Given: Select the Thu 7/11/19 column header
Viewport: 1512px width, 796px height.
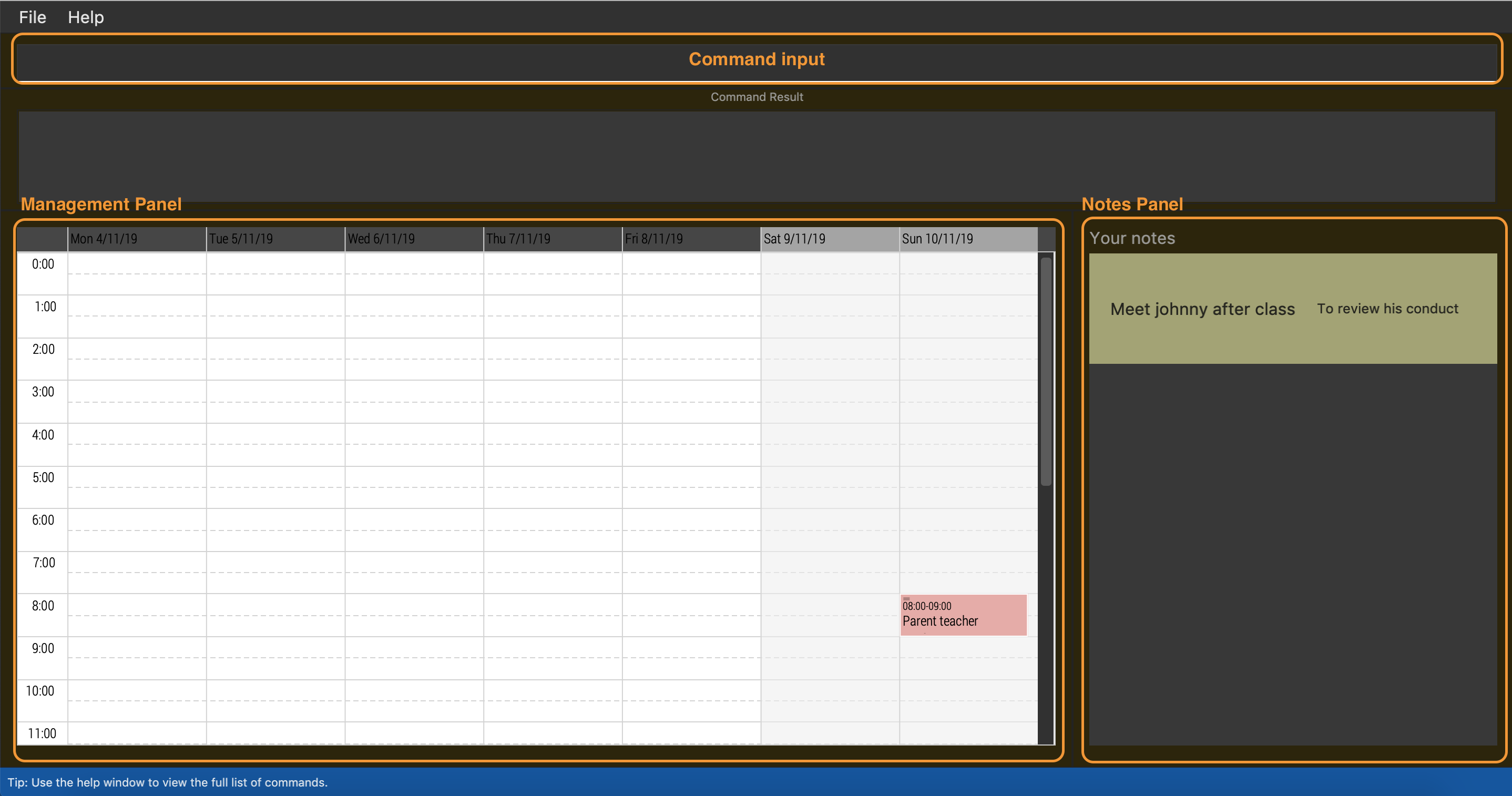Looking at the screenshot, I should (553, 239).
